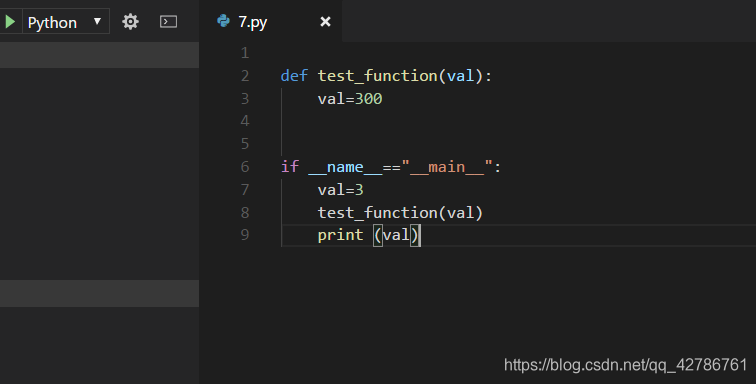Click 'val=3' on line 7

pos(340,190)
